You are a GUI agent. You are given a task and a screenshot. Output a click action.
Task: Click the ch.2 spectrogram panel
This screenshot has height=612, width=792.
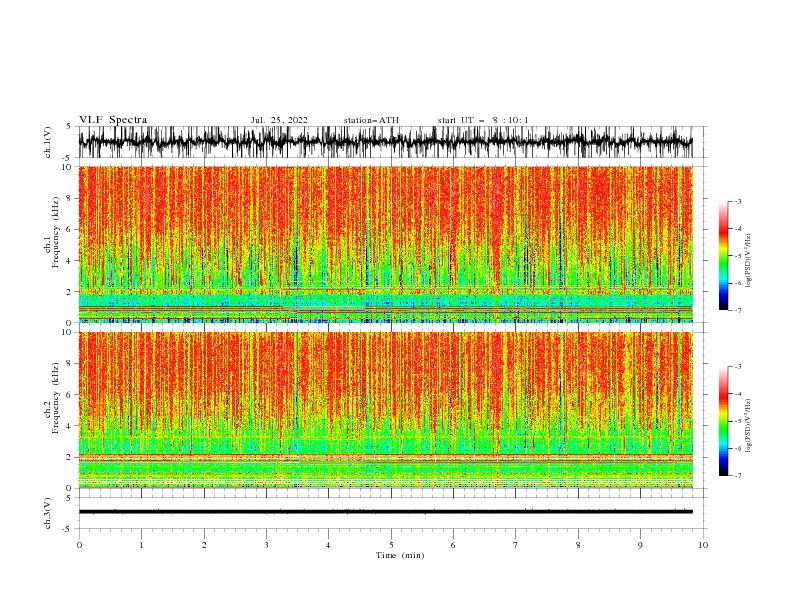click(385, 410)
